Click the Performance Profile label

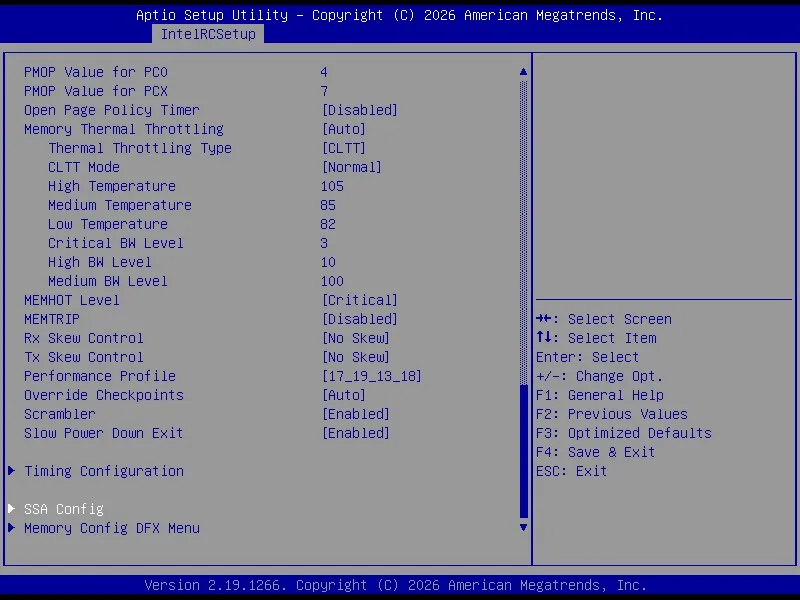pos(99,376)
